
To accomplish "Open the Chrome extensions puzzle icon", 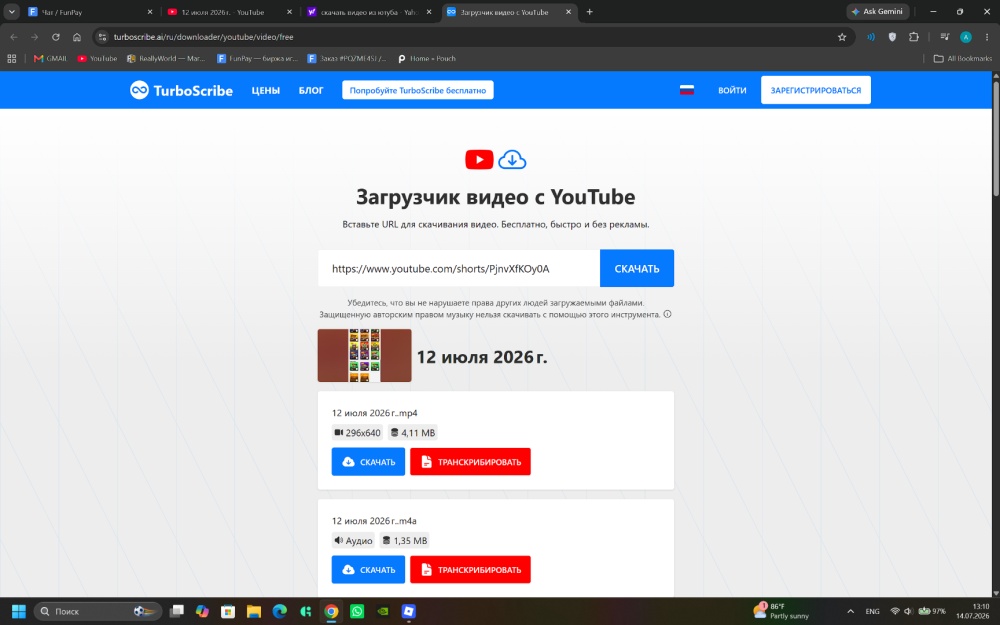I will pyautogui.click(x=913, y=37).
